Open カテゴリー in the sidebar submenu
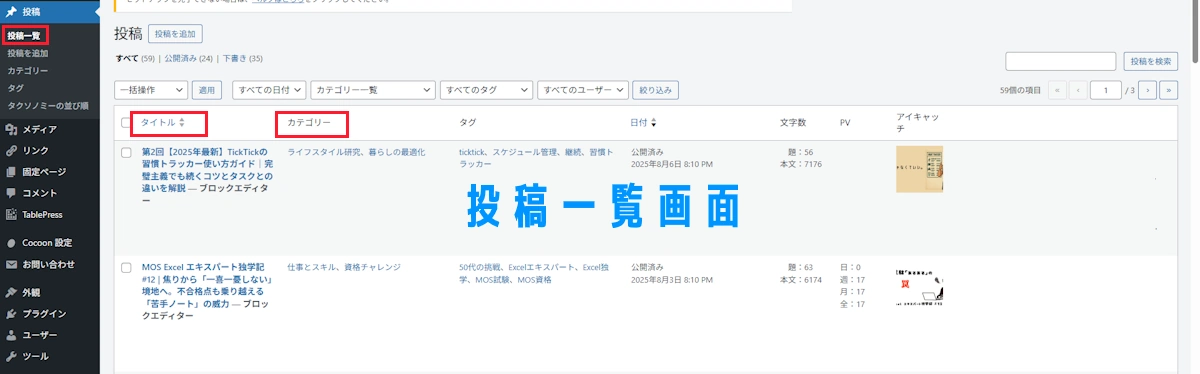Viewport: 1200px width, 374px height. (28, 71)
